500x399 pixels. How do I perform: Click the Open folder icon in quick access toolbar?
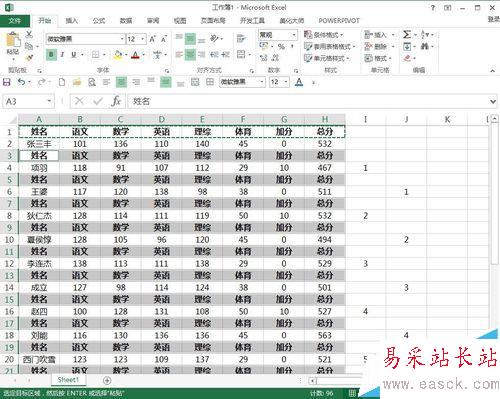(x=77, y=82)
